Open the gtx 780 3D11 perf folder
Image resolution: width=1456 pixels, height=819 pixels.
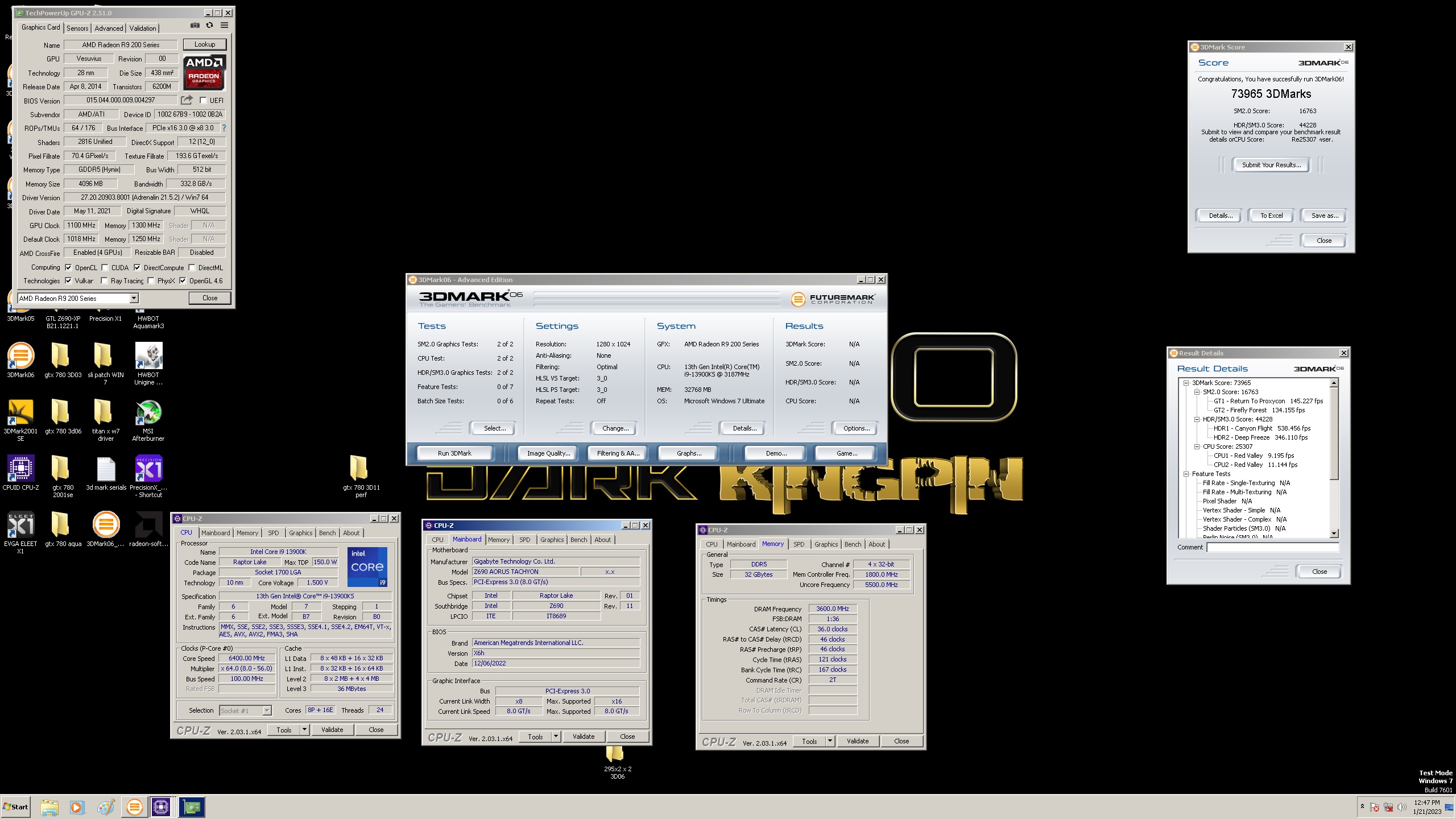tap(361, 476)
